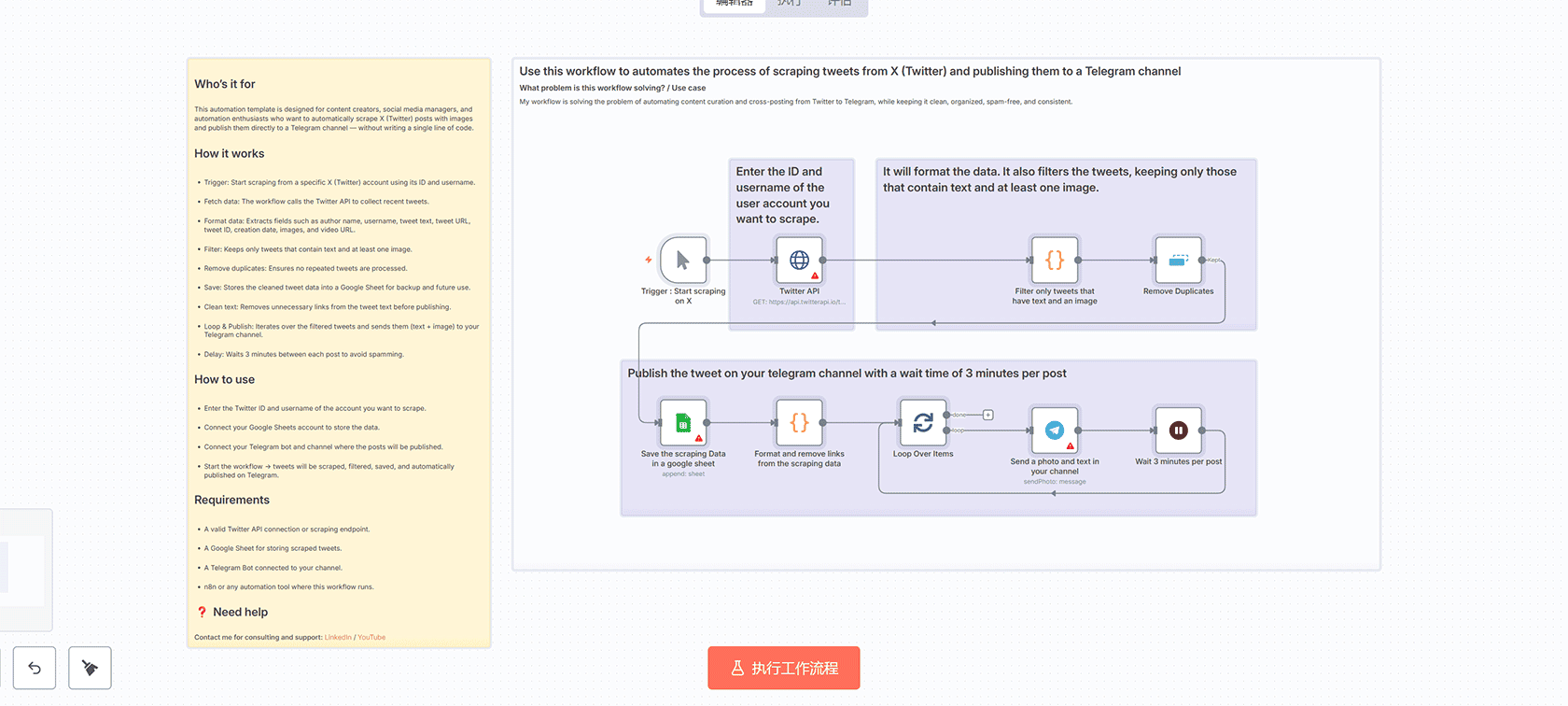The image size is (1568, 706).
Task: Switch to the 编辑器 (Editor) tab
Action: [734, 5]
